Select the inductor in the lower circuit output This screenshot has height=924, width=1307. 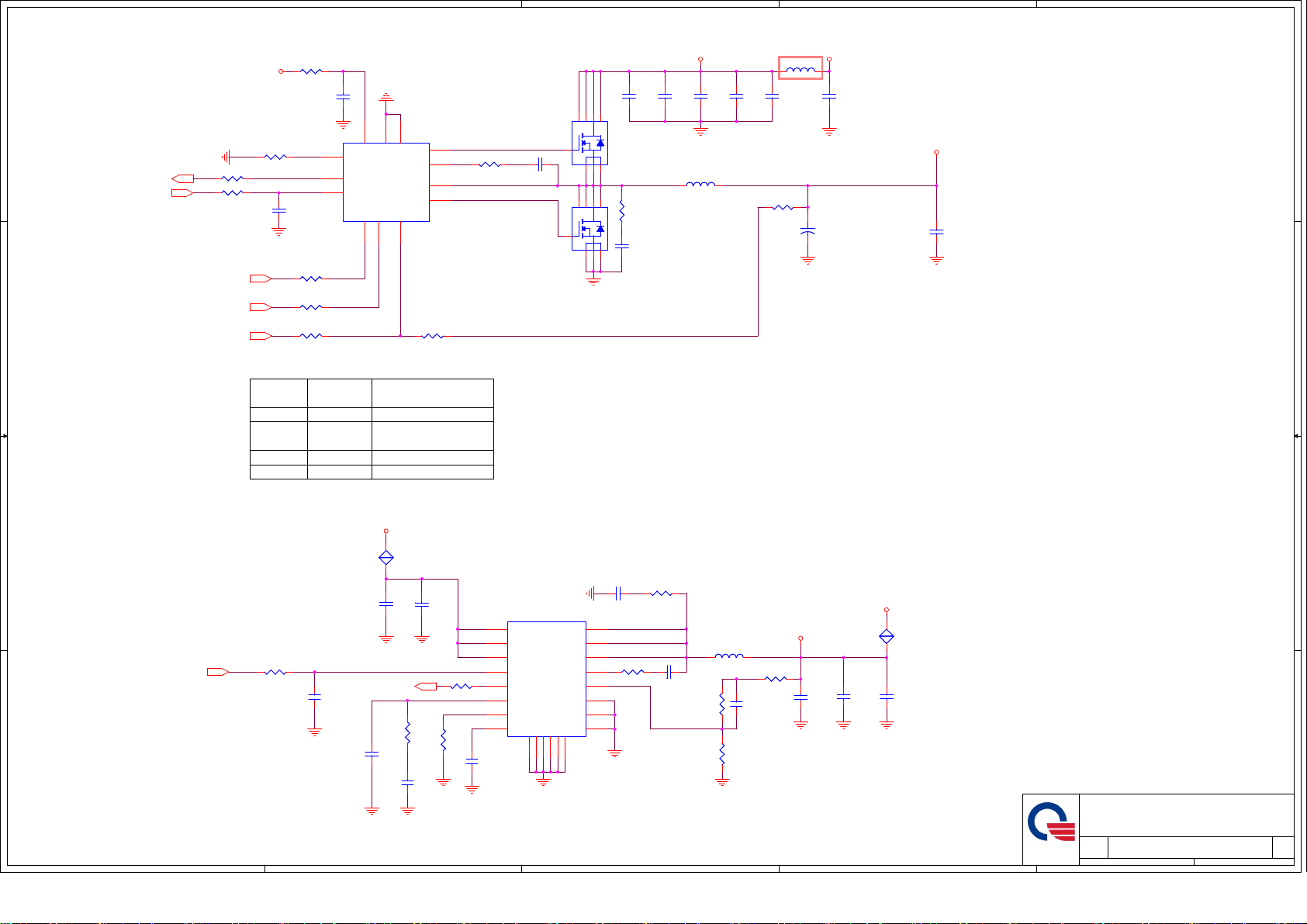point(729,656)
